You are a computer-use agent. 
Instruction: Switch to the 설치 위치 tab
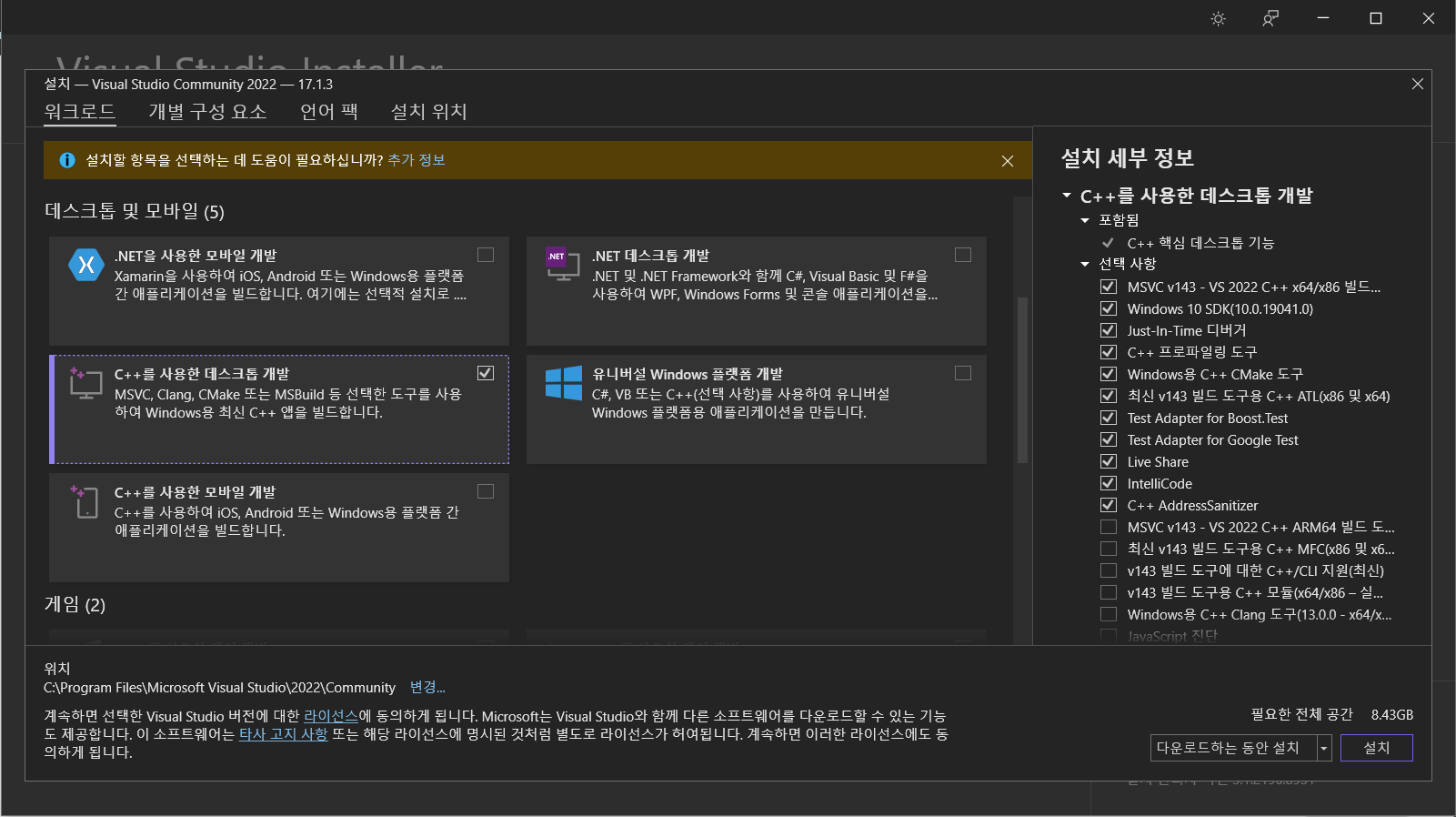pos(429,111)
